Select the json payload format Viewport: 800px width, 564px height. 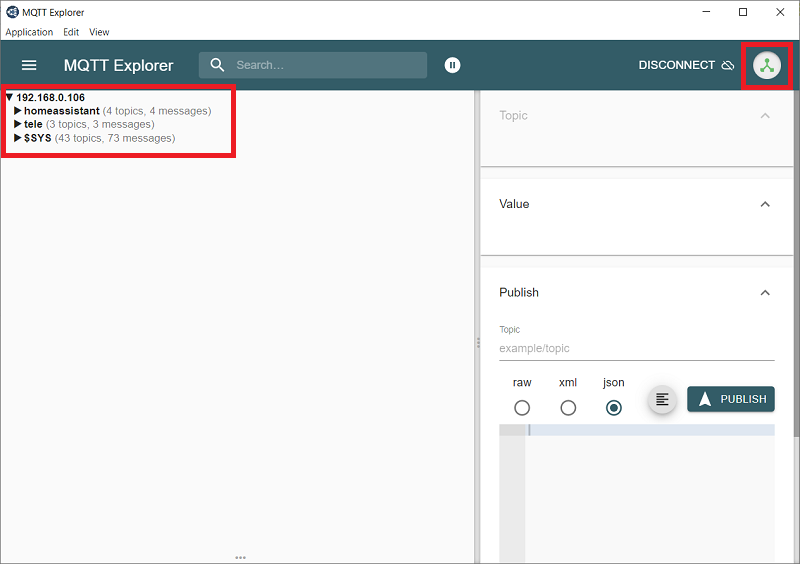(614, 407)
